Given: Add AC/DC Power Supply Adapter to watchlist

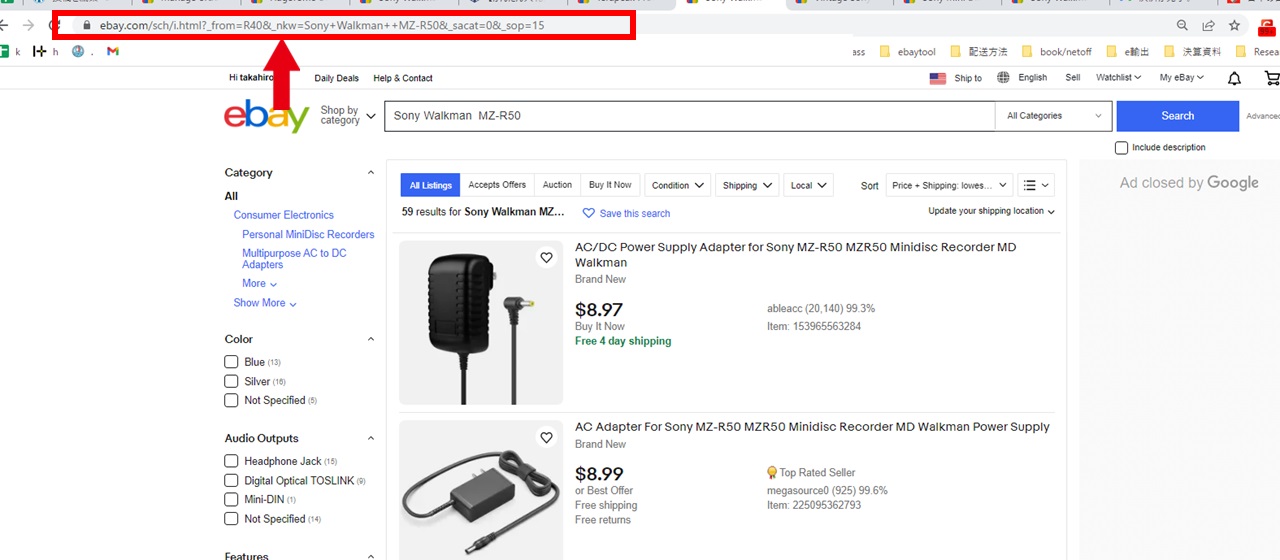Looking at the screenshot, I should (546, 258).
